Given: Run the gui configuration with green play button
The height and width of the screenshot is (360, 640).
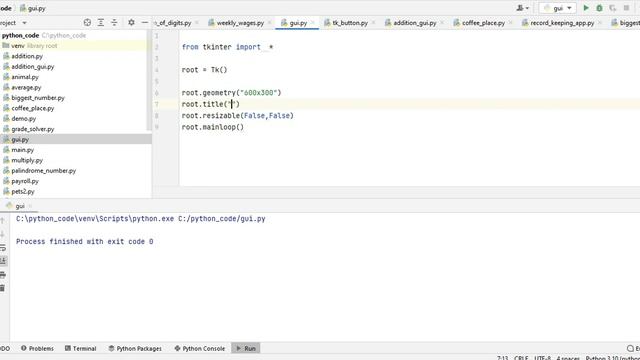Looking at the screenshot, I should 586,8.
